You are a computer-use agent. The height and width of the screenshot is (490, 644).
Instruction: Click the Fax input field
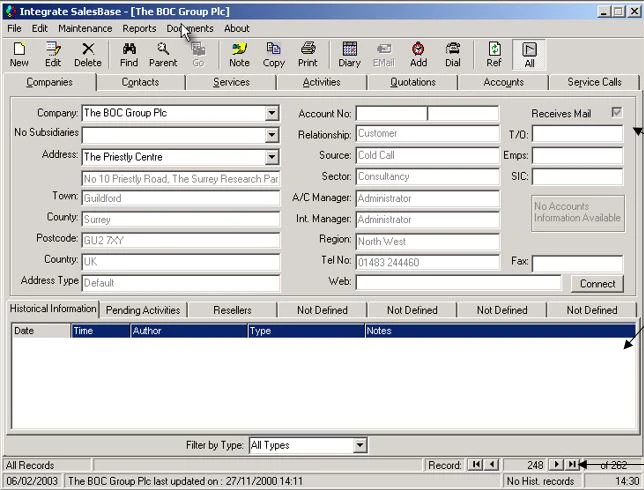(577, 263)
